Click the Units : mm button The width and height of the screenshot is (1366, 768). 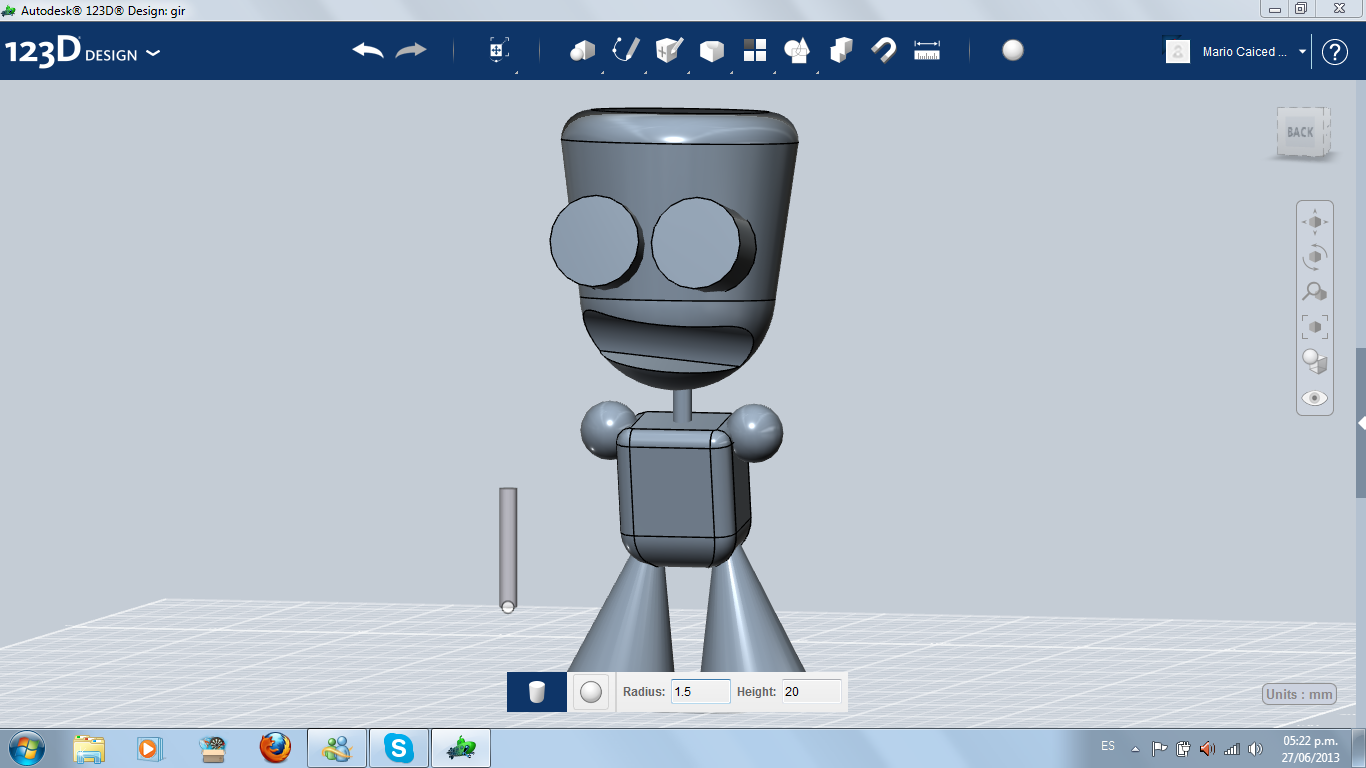point(1300,695)
